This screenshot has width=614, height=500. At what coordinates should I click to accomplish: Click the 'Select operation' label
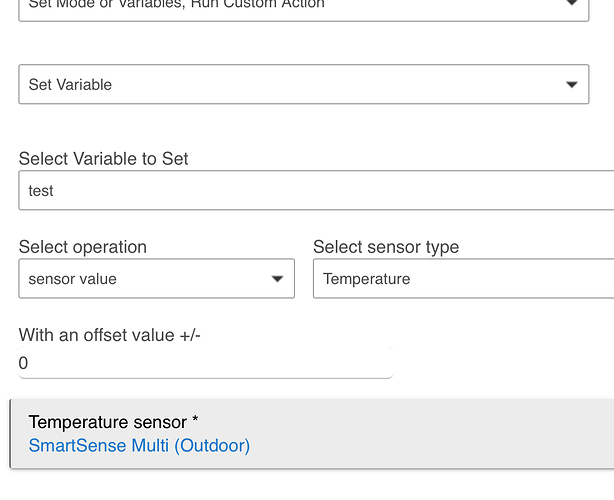83,247
